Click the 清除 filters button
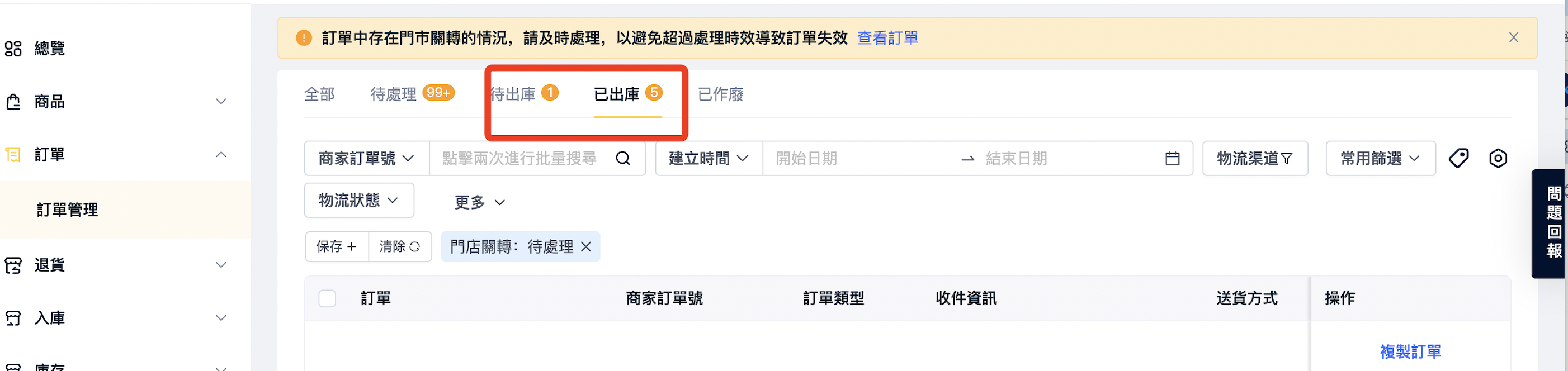 click(399, 246)
